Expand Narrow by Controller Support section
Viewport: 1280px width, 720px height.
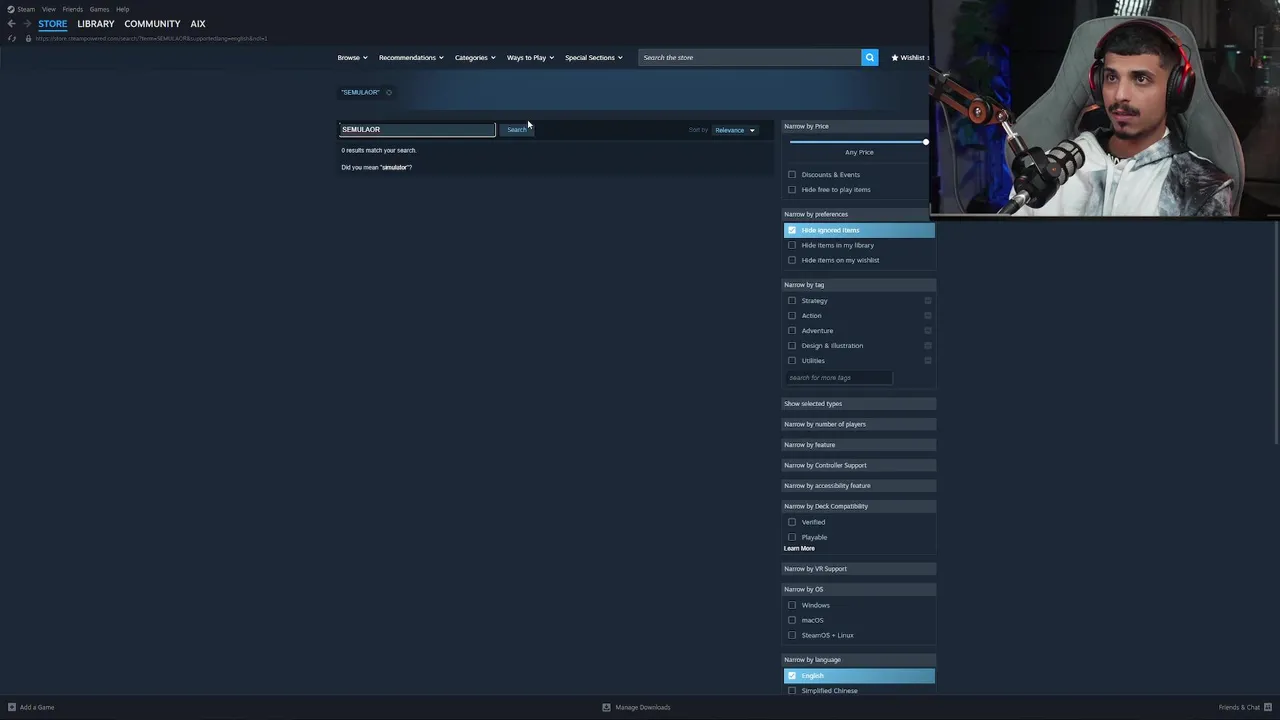[x=859, y=465]
